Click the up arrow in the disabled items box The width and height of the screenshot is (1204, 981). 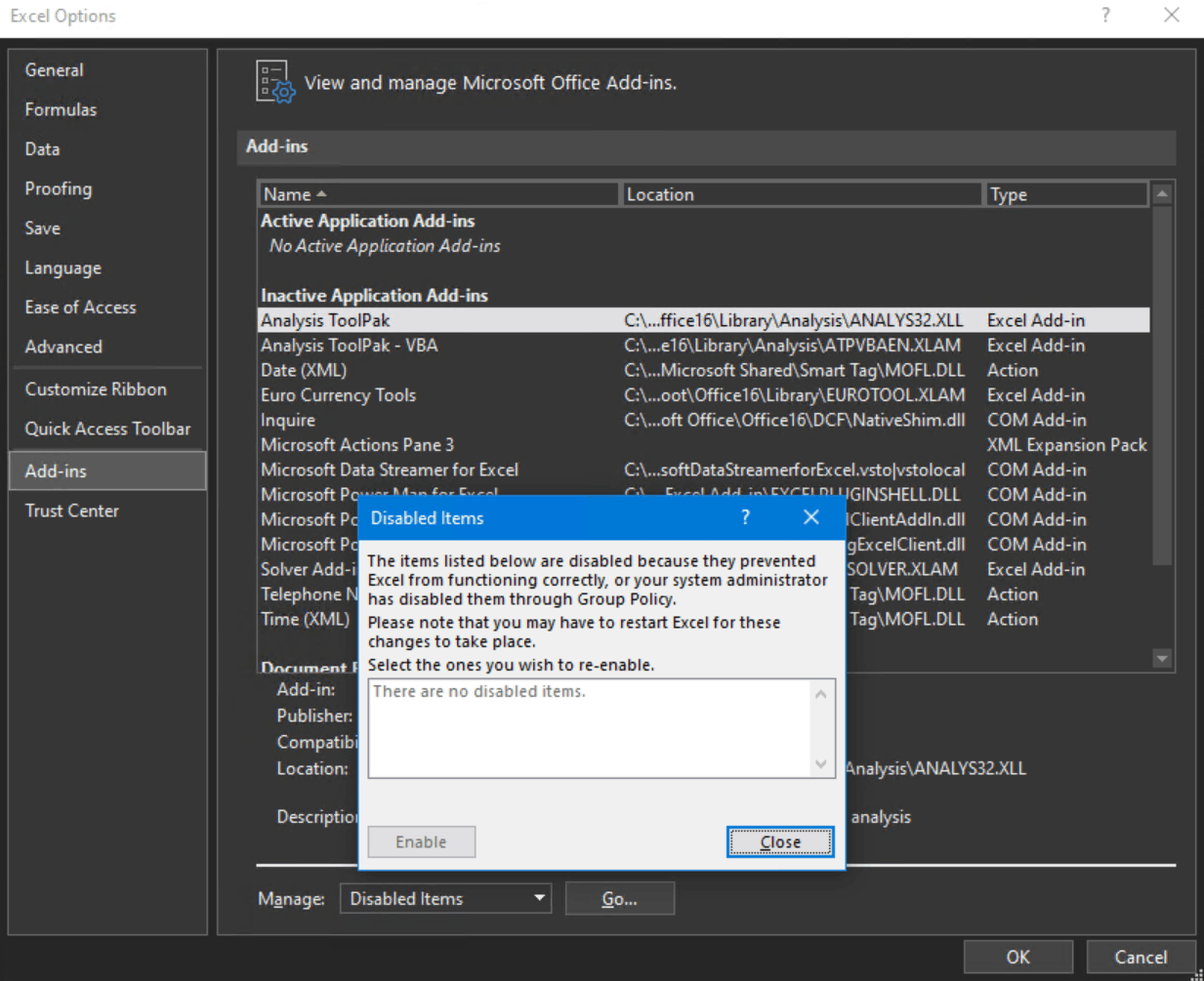pyautogui.click(x=820, y=692)
